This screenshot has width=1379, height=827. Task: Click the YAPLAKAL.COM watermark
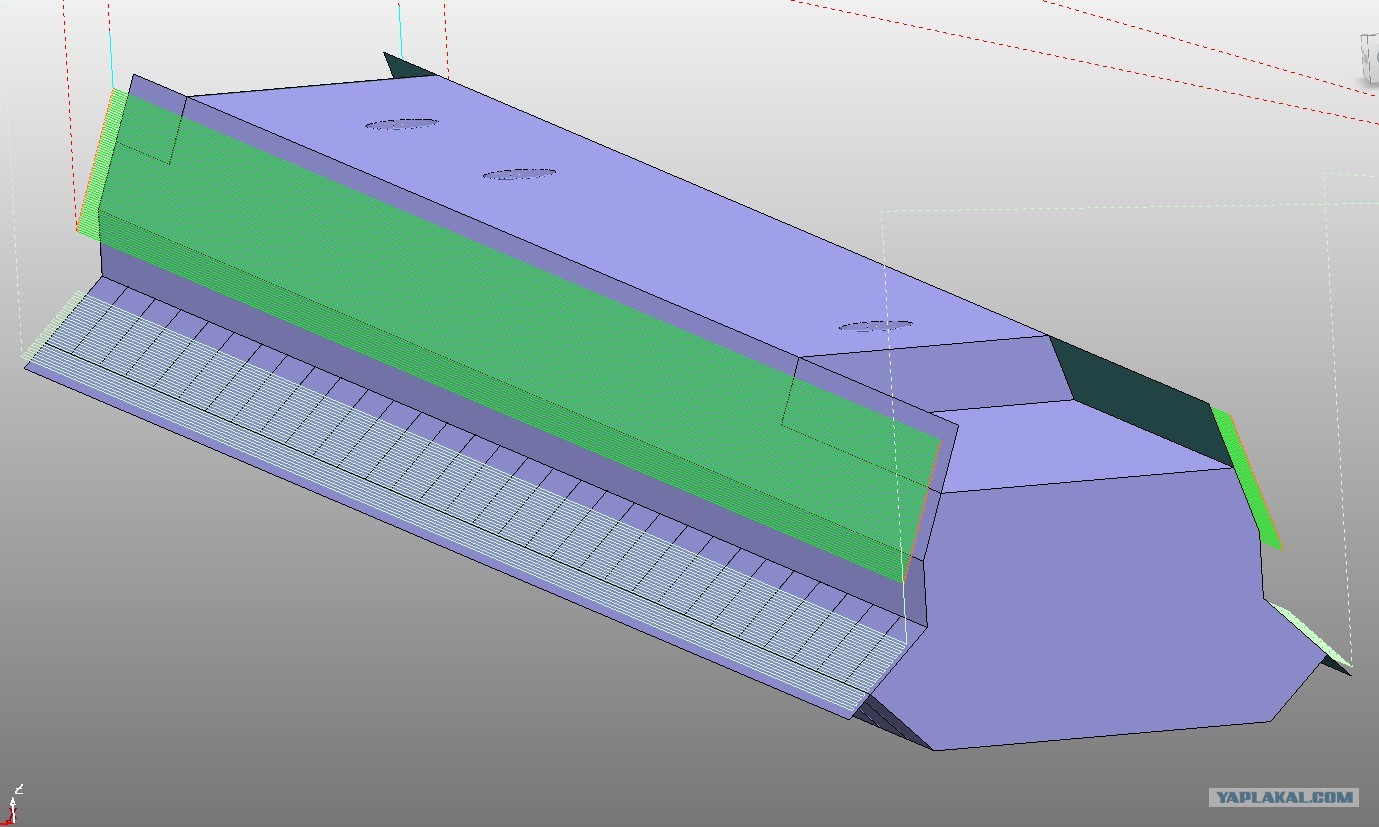pos(1284,797)
